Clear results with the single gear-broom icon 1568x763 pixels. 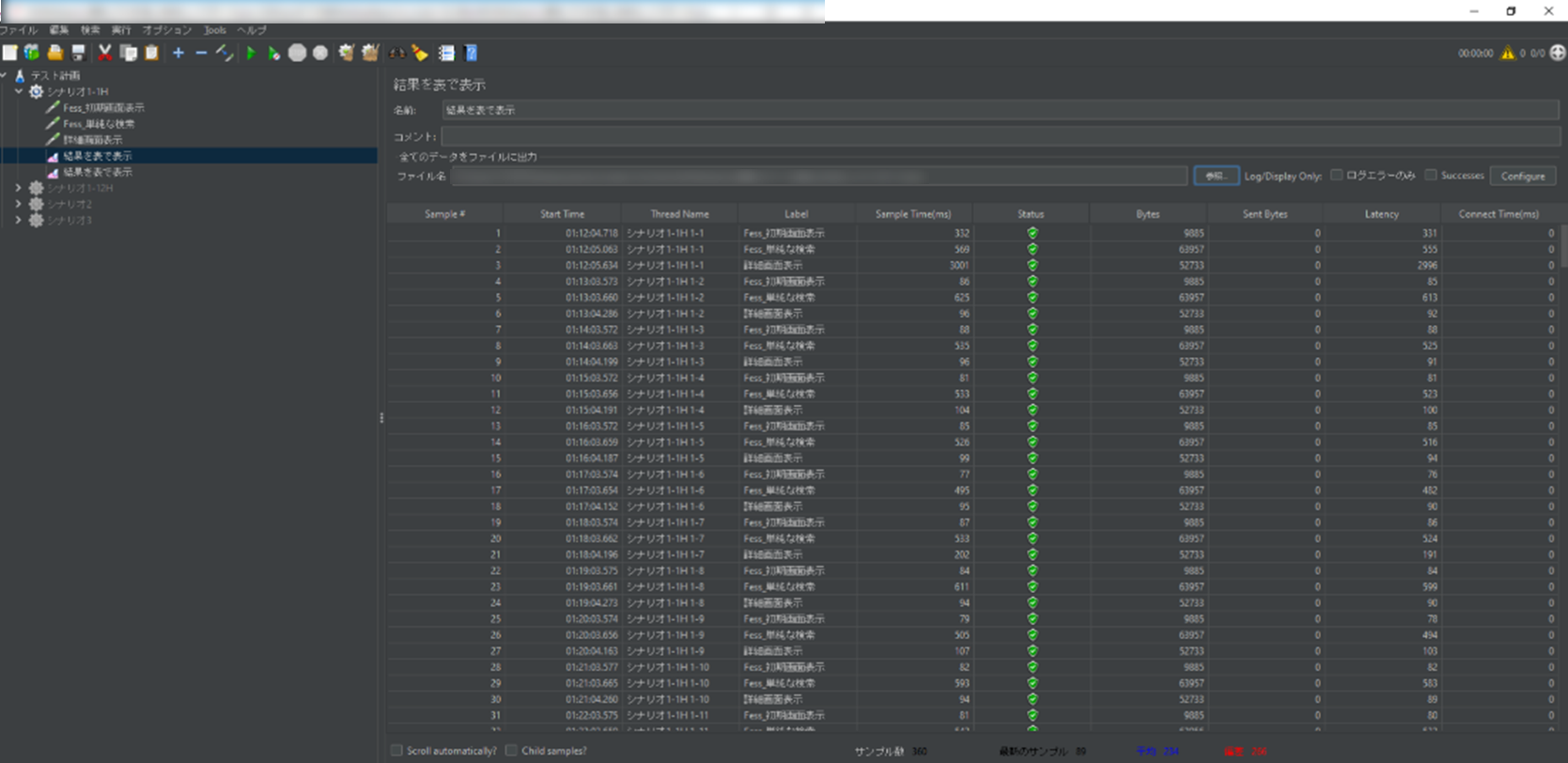(x=346, y=53)
